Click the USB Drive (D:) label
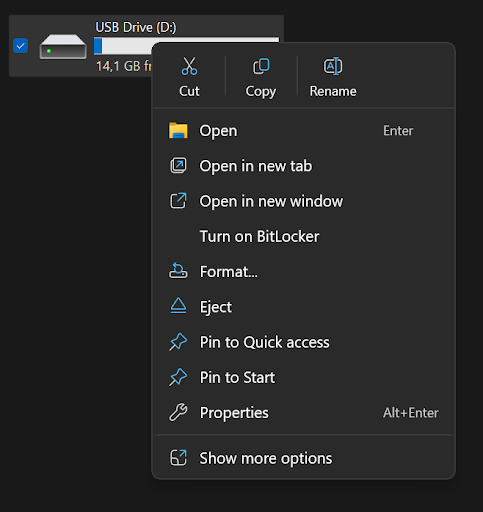 136,27
